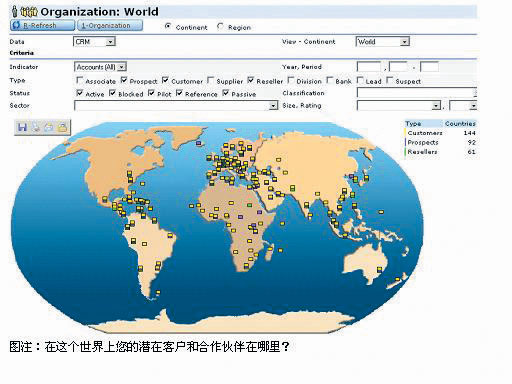The width and height of the screenshot is (512, 384).
Task: Click the organization people icon beside title
Action: (x=24, y=12)
